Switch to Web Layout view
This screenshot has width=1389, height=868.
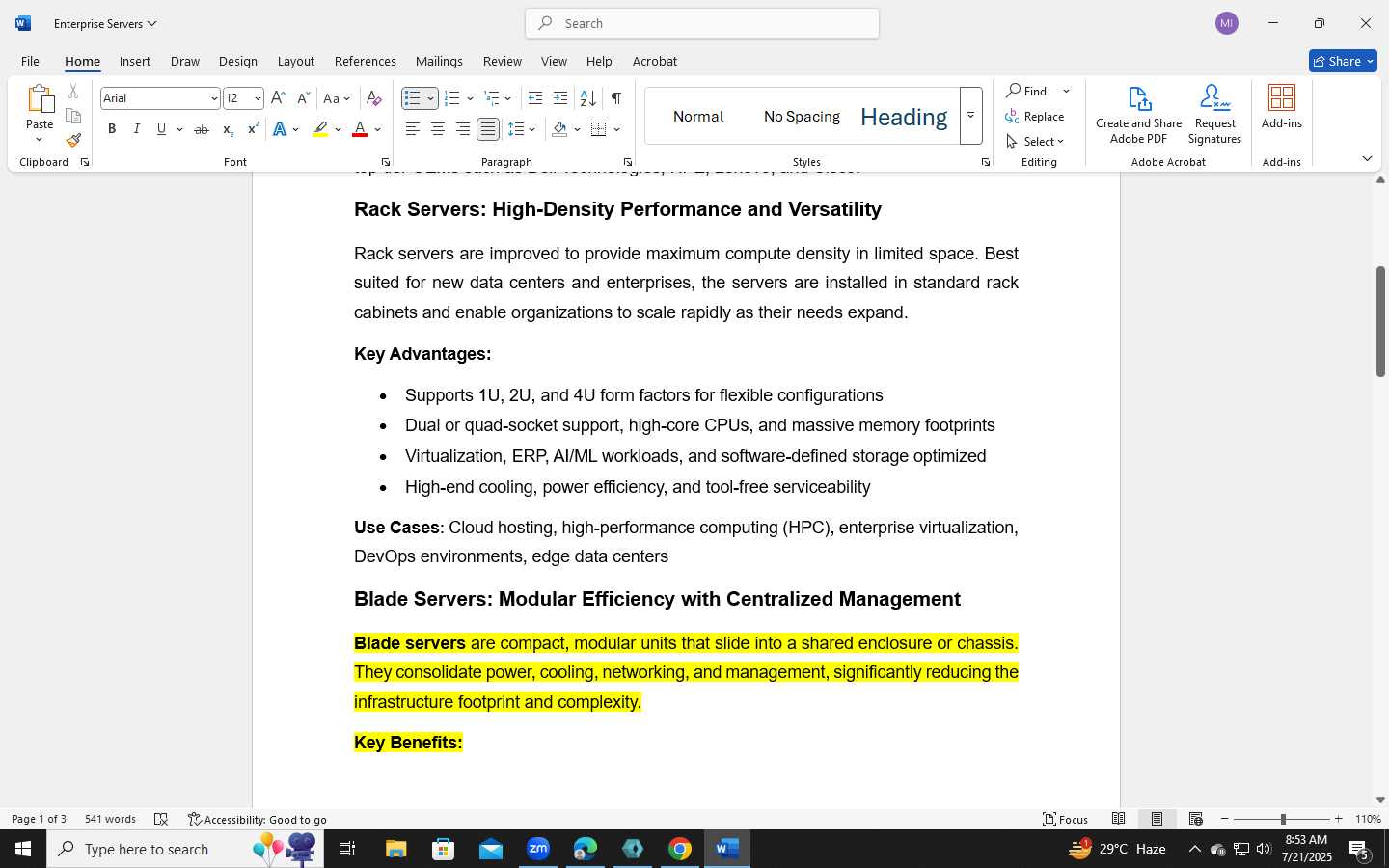click(x=1196, y=819)
